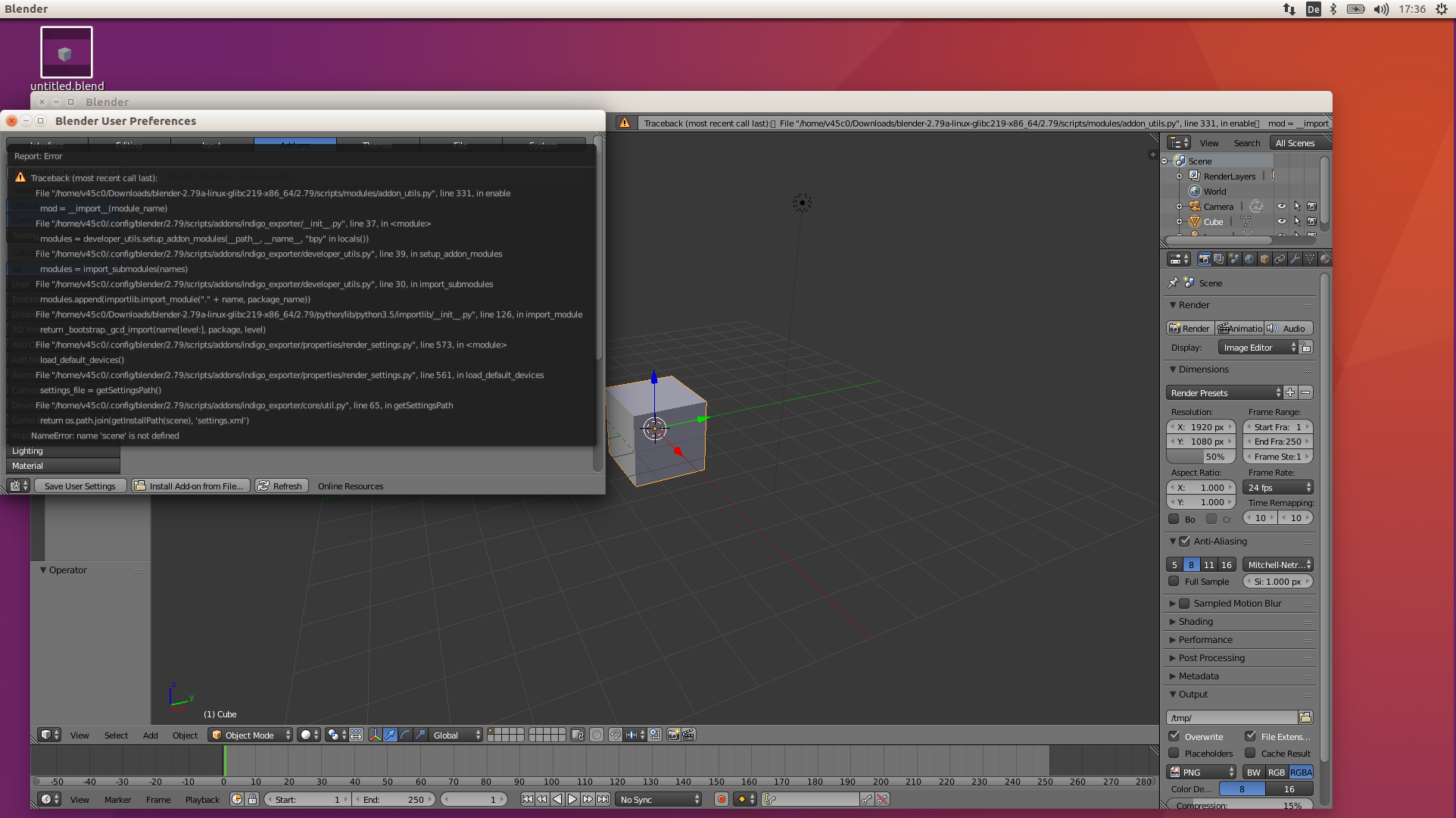Screen dimensions: 1456x818
Task: Open the output path folder browse icon
Action: coord(1305,717)
